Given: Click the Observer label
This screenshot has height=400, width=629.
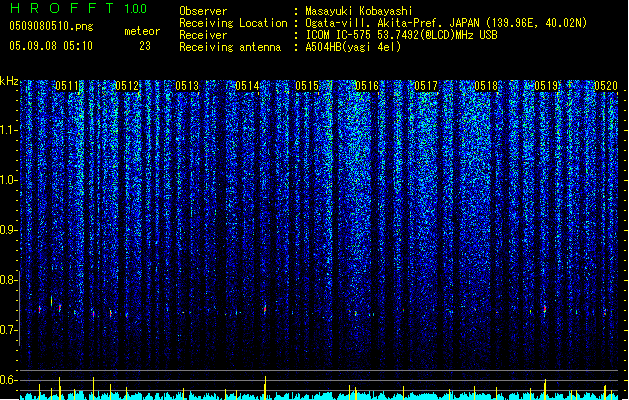Looking at the screenshot, I should [203, 11].
